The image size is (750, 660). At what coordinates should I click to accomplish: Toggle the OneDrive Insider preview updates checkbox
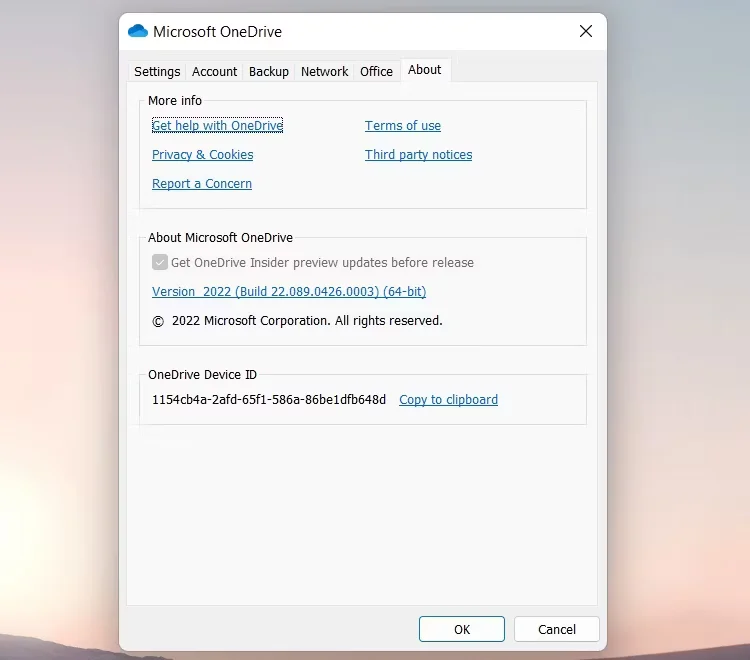point(160,262)
